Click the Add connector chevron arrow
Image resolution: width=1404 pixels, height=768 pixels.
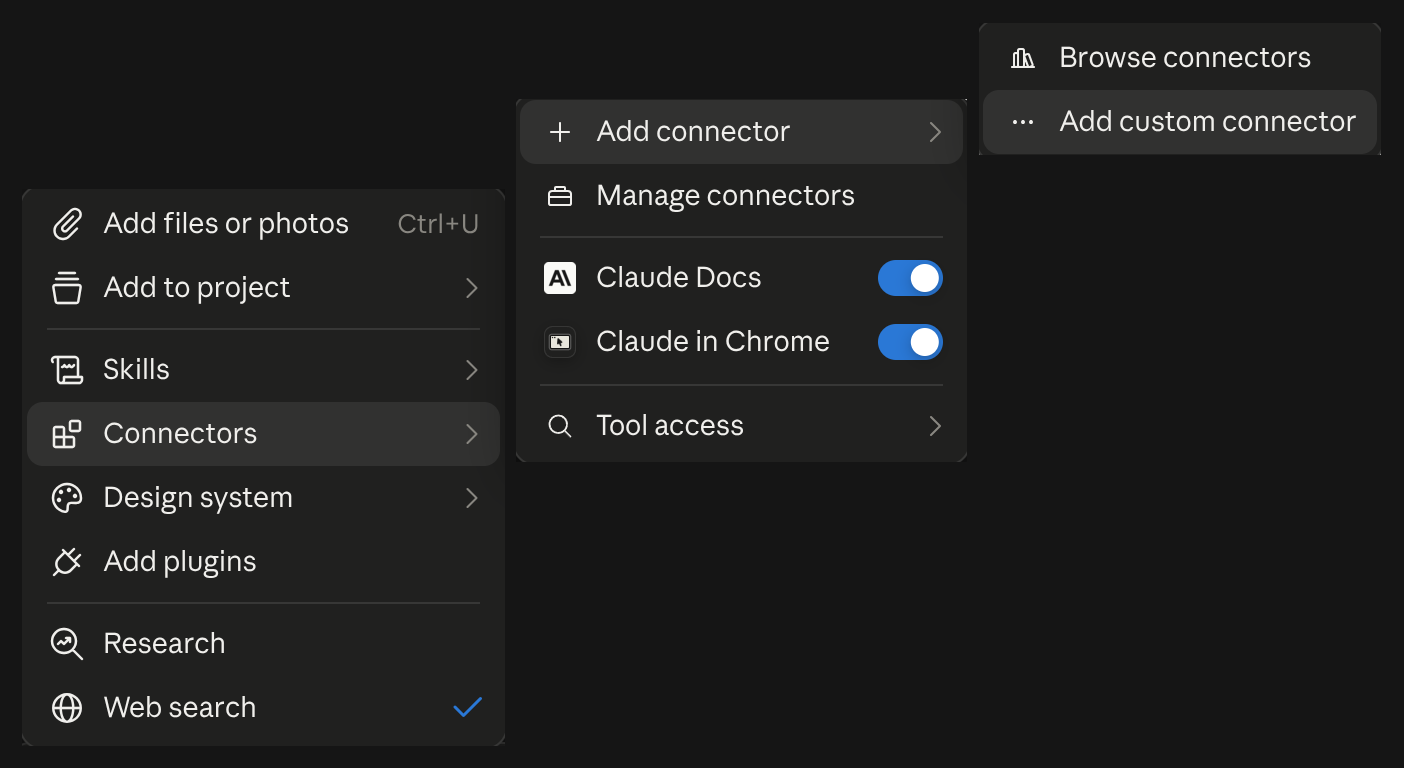[x=935, y=132]
